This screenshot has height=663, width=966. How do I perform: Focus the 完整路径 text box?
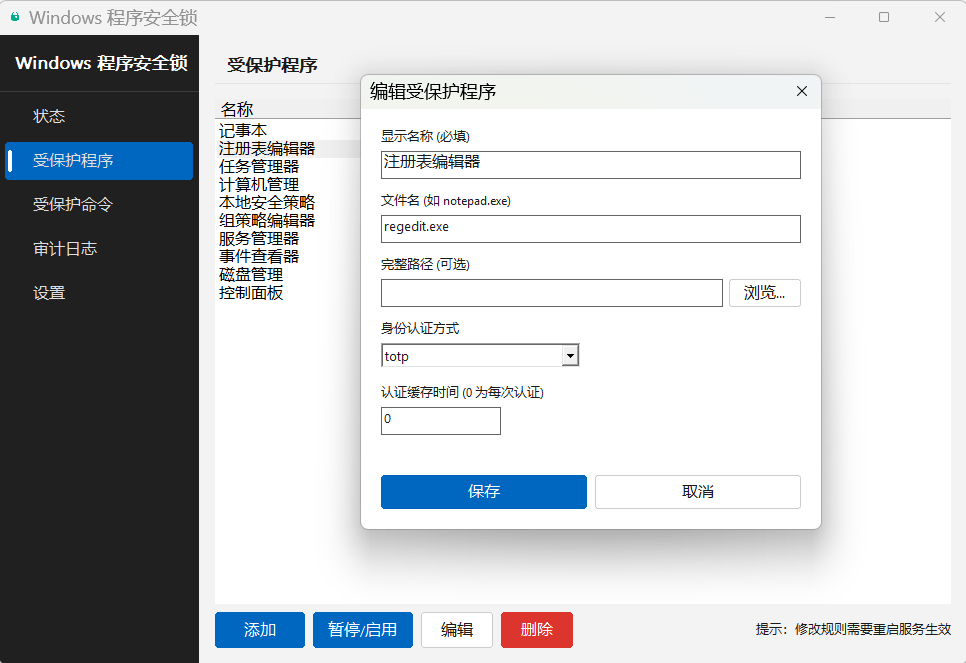point(551,293)
